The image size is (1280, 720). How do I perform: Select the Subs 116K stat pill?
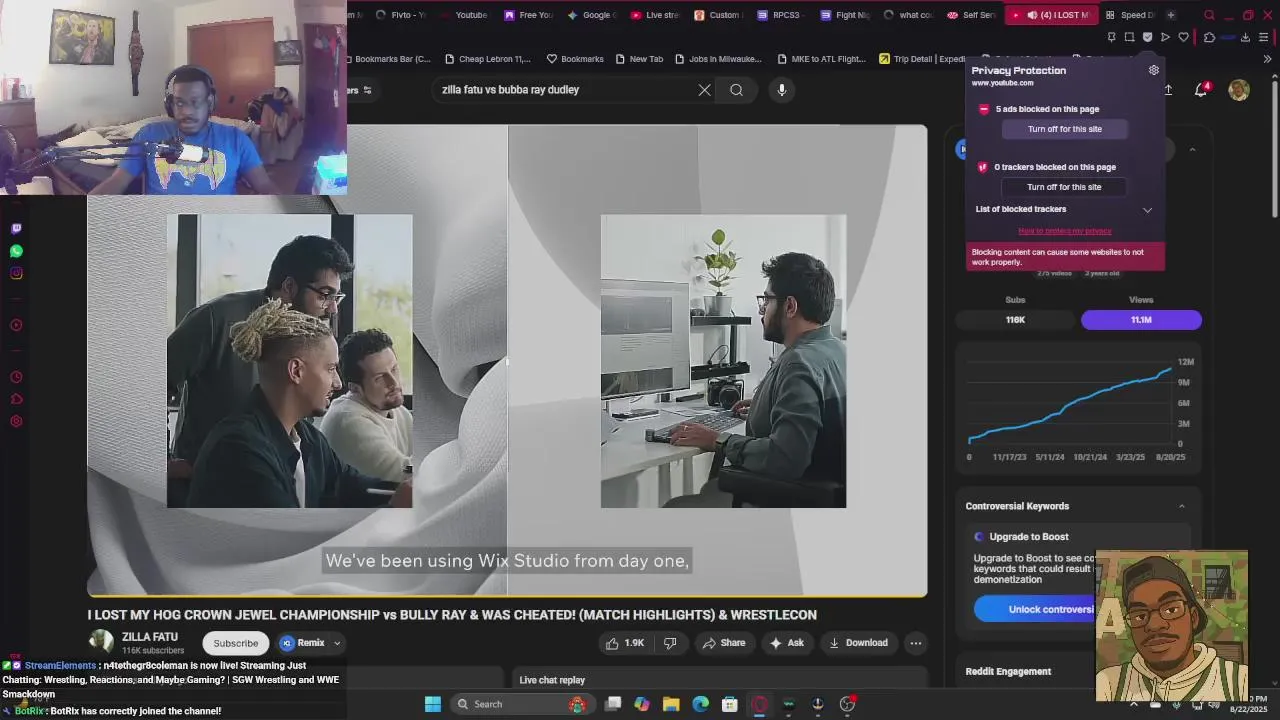pos(1015,320)
